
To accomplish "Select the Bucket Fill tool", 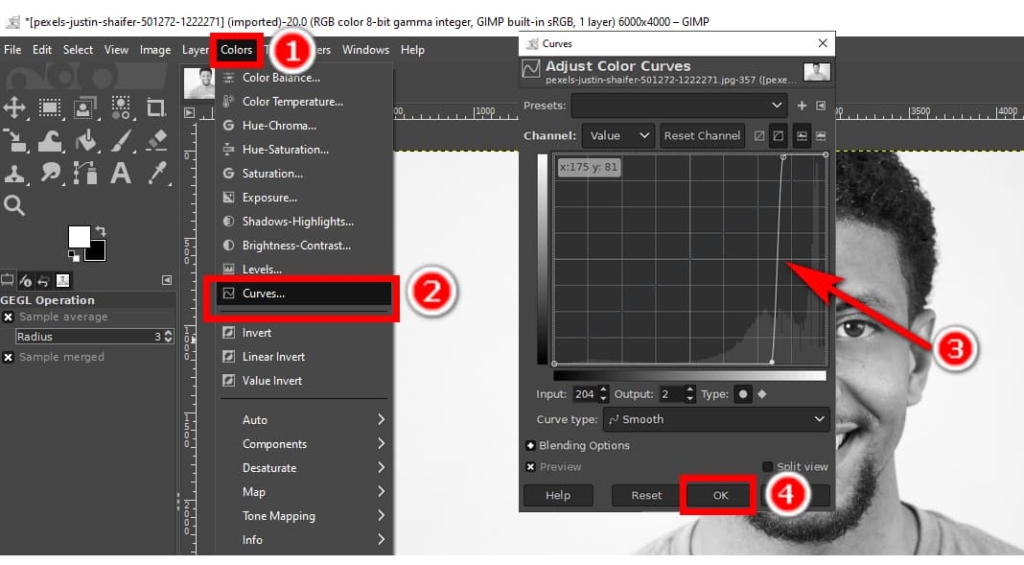I will (85, 140).
